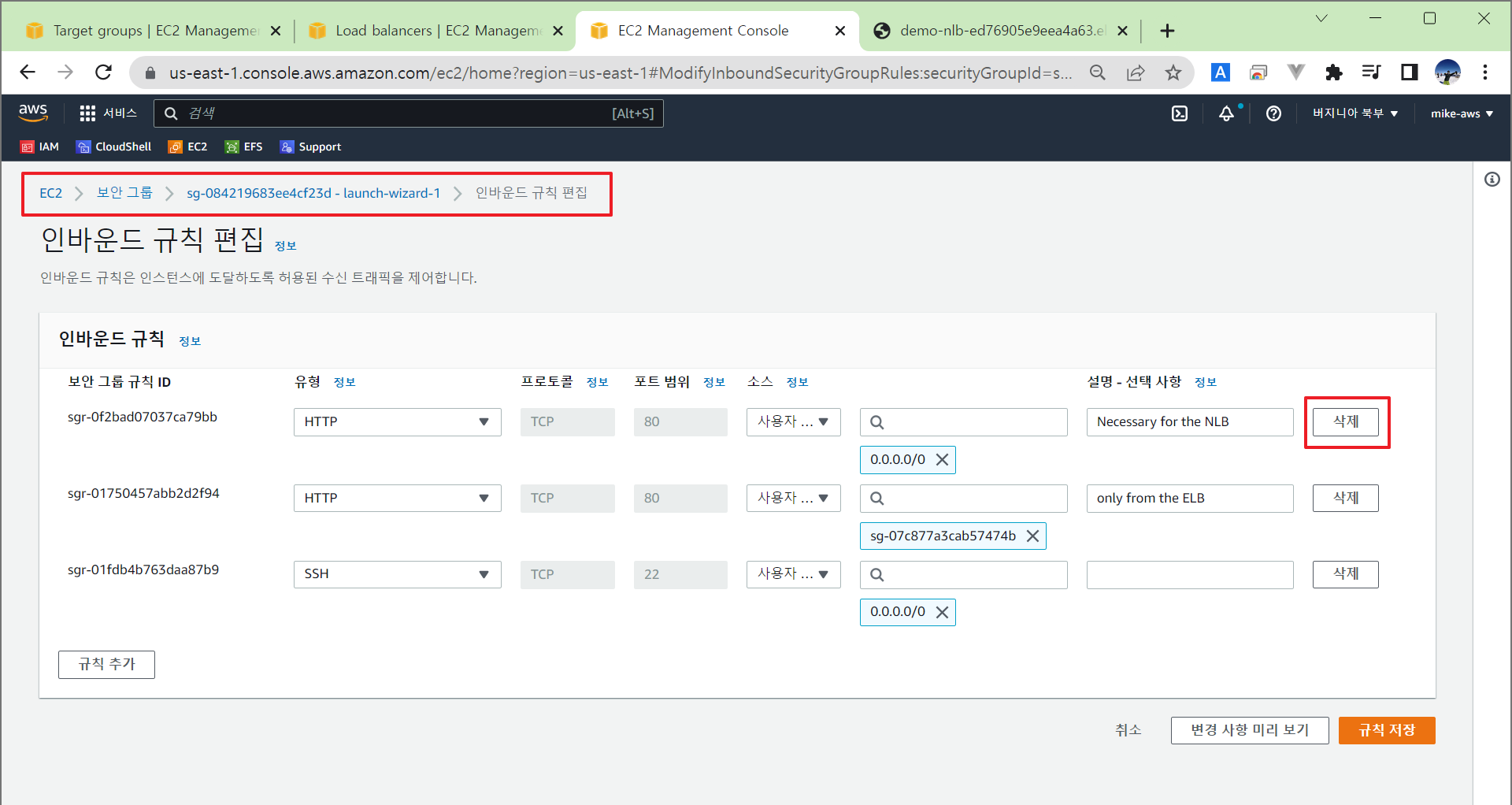Open the blue A translate extension icon
This screenshot has height=805, width=1512.
pos(1220,72)
